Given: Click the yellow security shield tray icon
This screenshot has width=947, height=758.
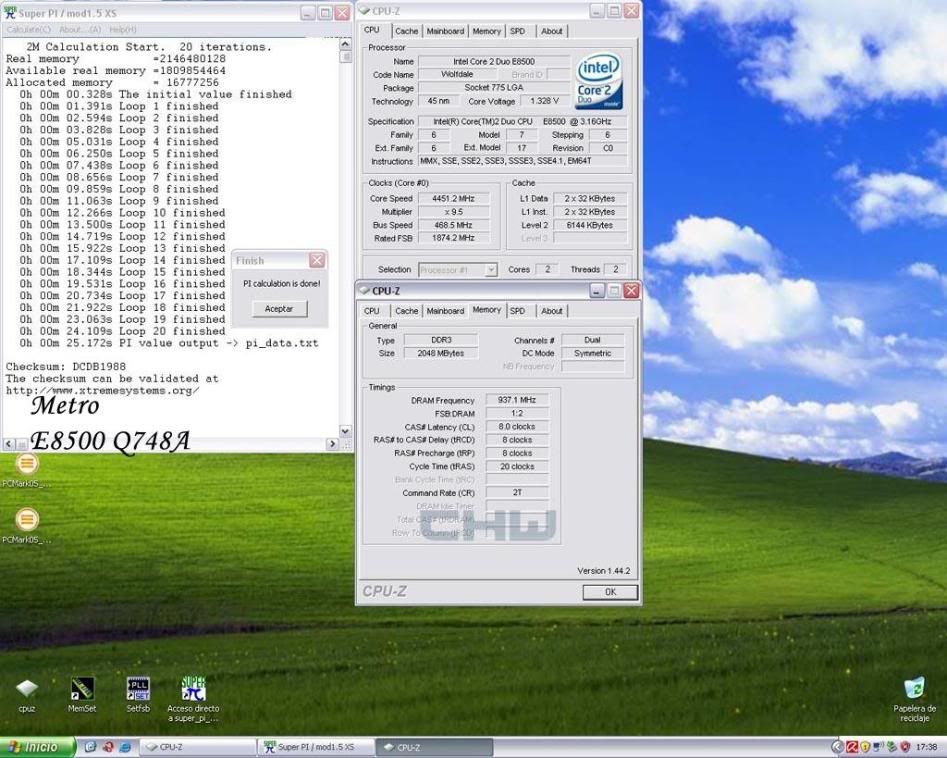Looking at the screenshot, I should click(x=865, y=747).
